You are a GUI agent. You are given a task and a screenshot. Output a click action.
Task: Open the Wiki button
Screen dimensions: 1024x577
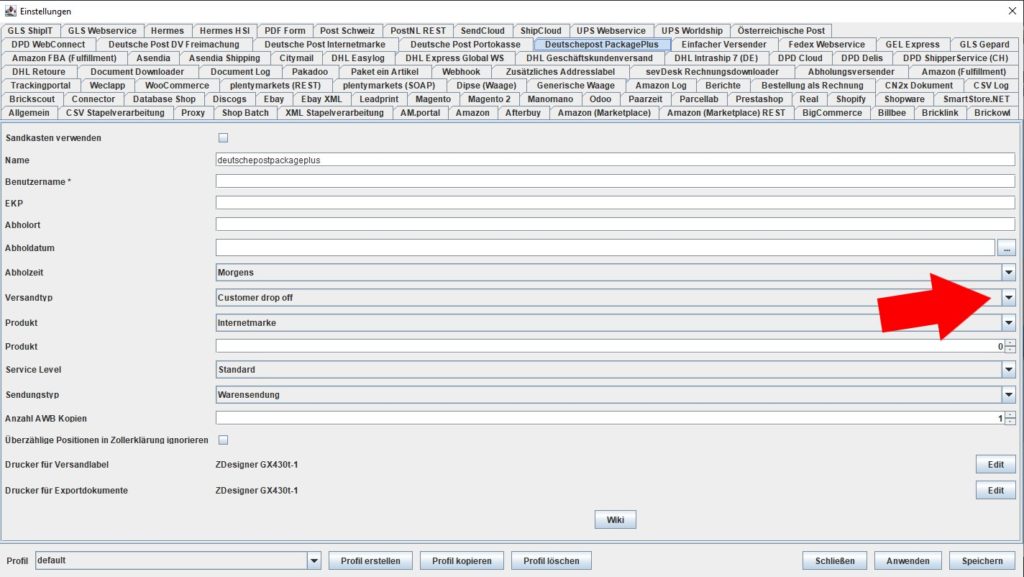615,520
